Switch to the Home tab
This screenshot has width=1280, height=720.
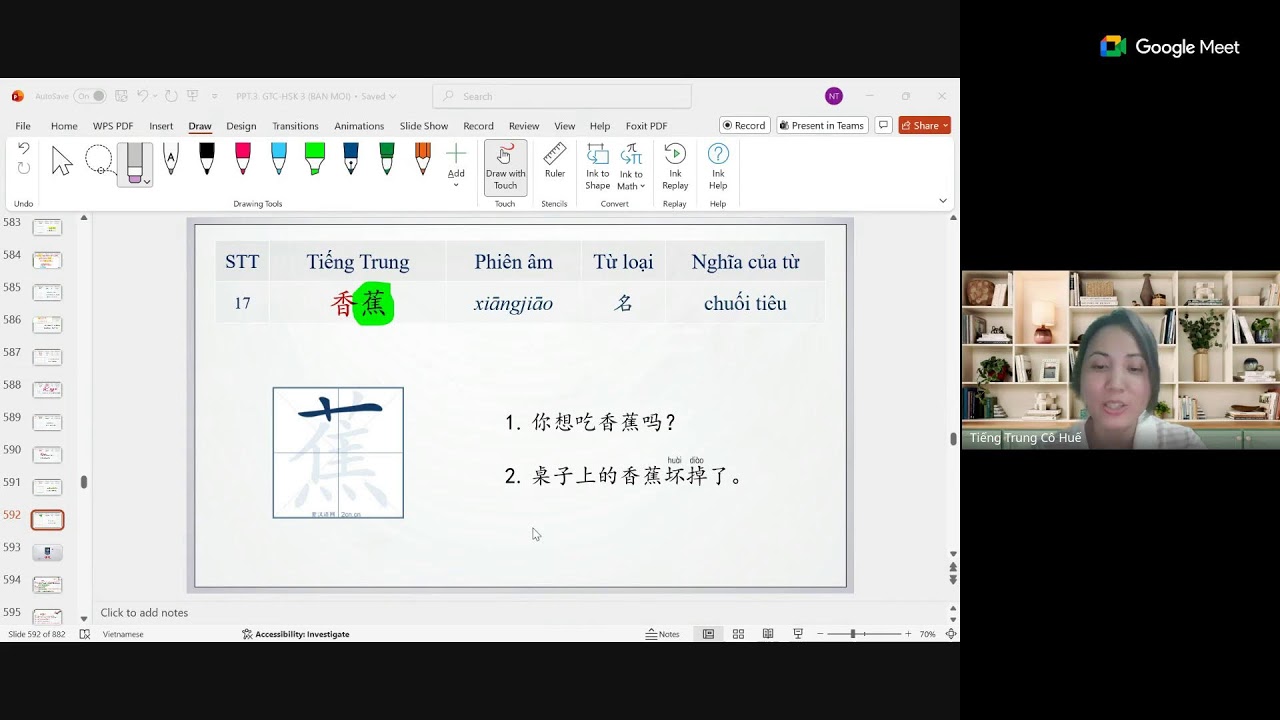pyautogui.click(x=64, y=126)
